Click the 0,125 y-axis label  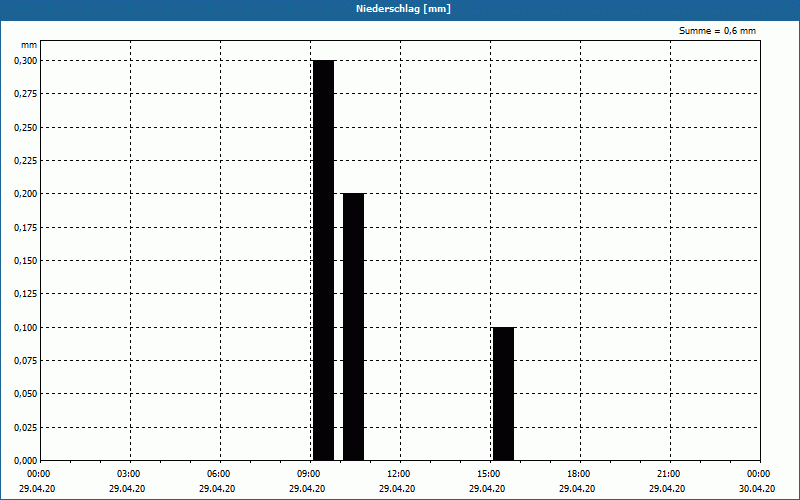pos(26,294)
